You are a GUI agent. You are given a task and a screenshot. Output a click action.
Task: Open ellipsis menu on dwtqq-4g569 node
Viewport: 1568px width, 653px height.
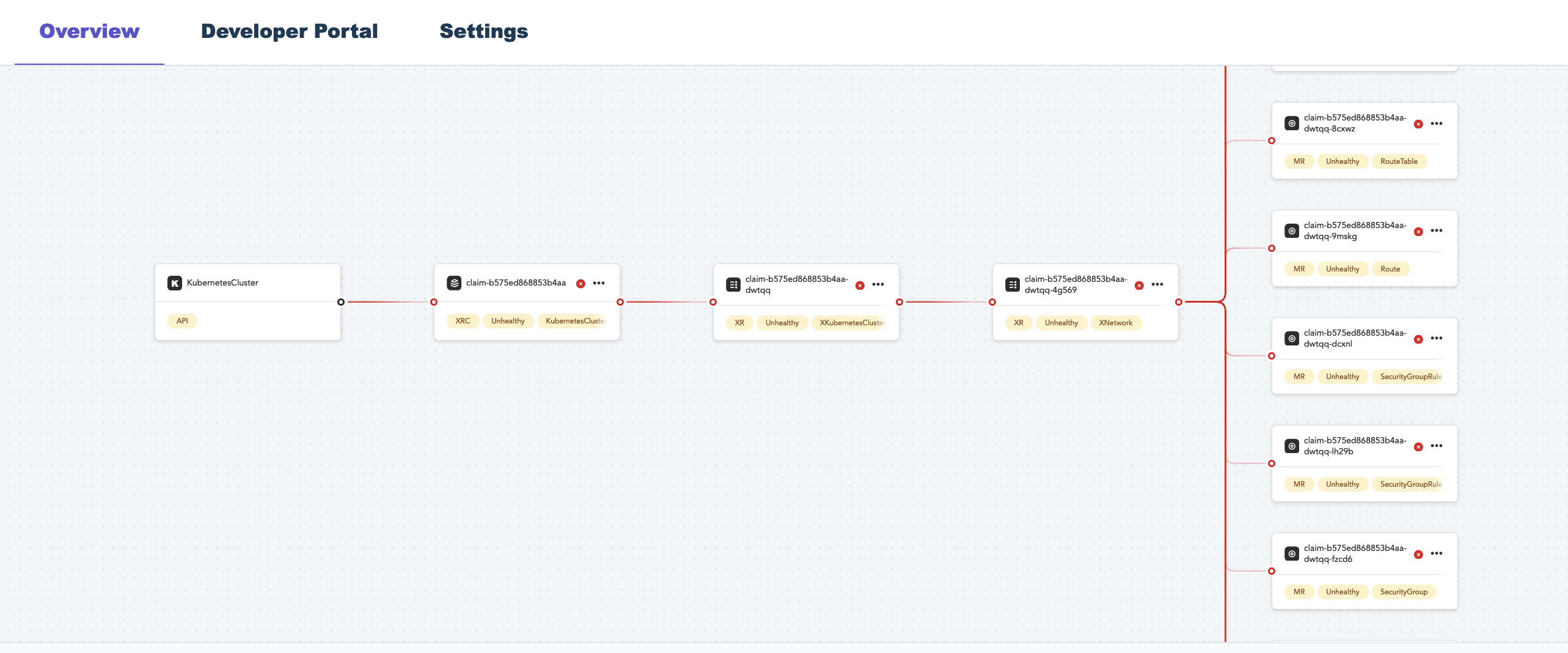pos(1157,284)
